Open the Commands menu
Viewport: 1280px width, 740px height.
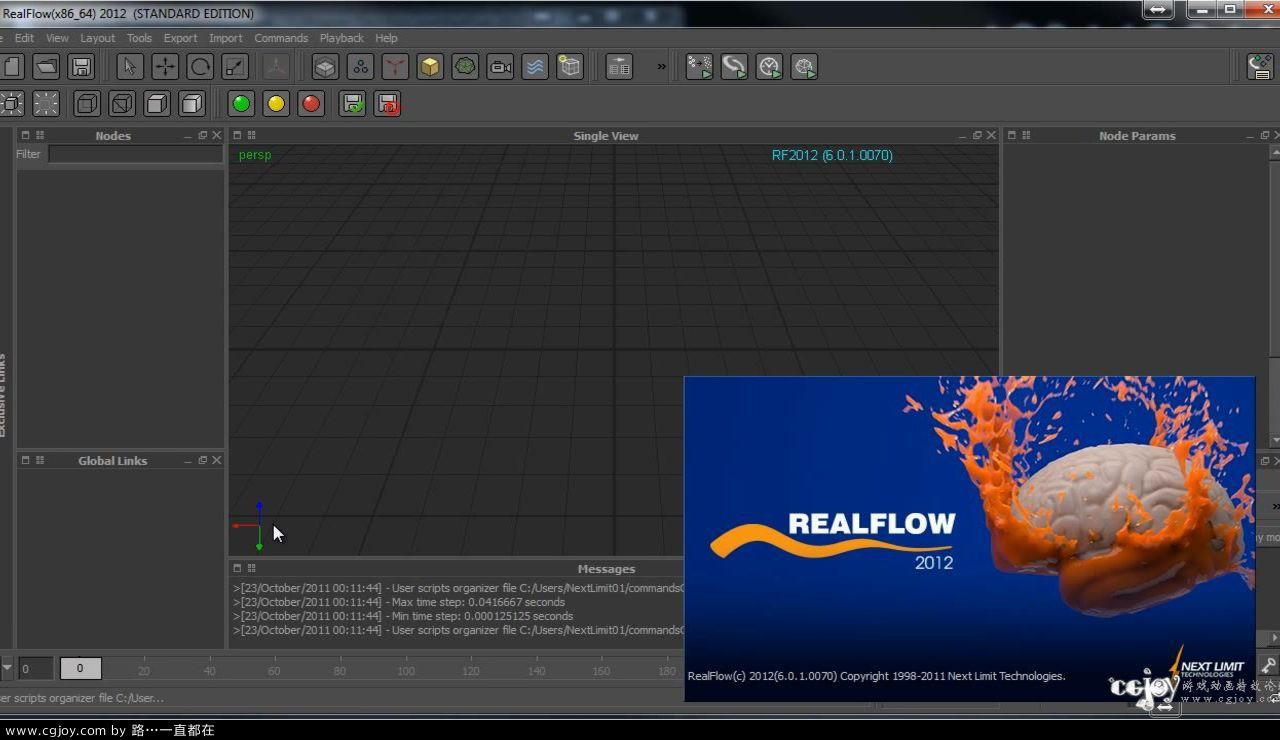pyautogui.click(x=281, y=38)
